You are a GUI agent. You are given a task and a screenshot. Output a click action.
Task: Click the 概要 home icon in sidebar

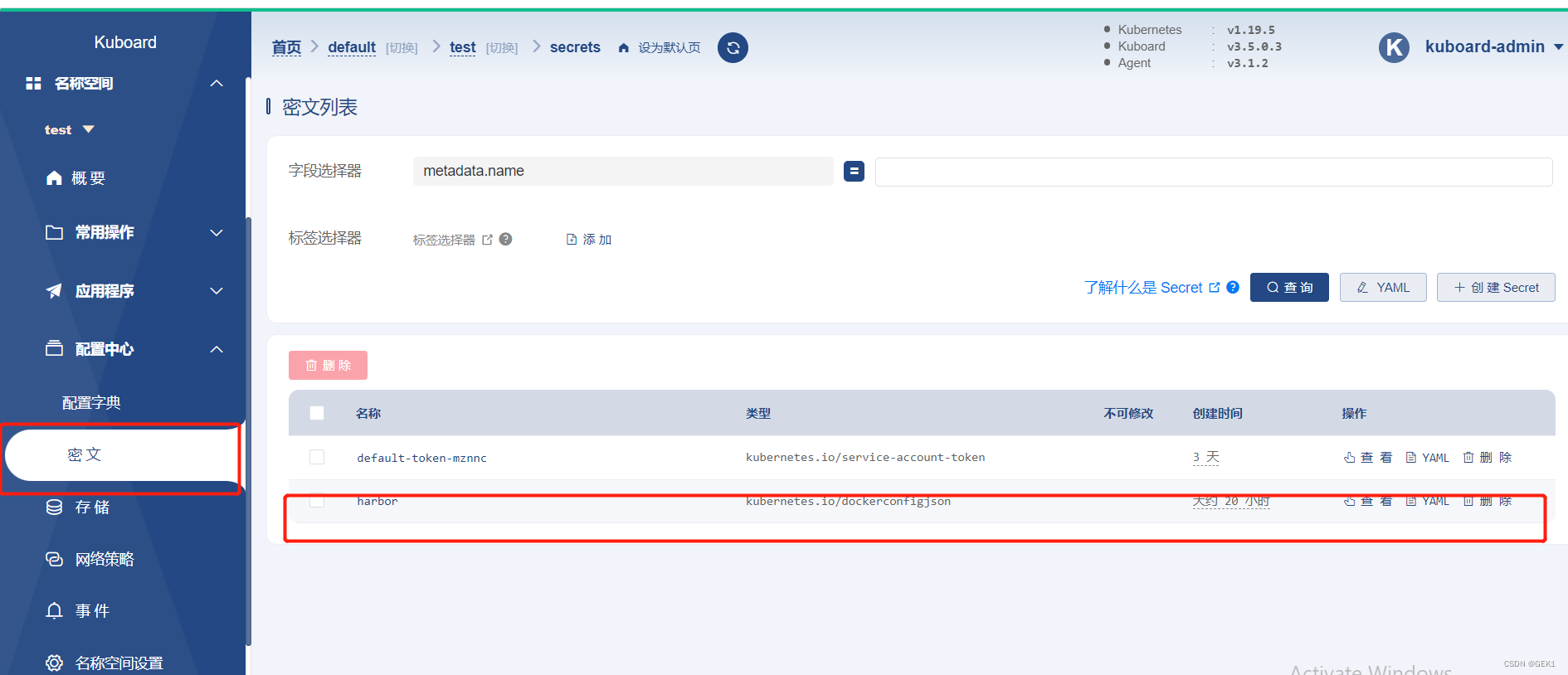pyautogui.click(x=54, y=177)
